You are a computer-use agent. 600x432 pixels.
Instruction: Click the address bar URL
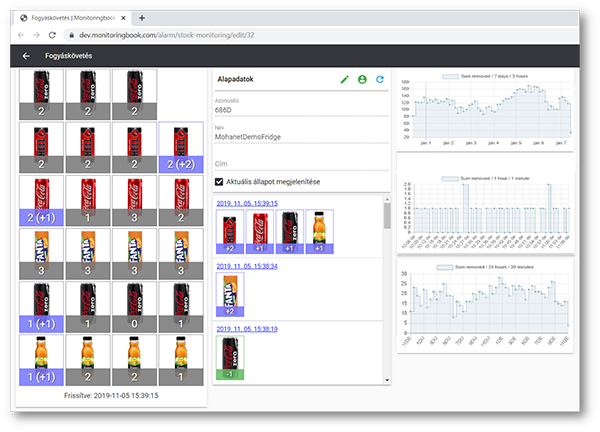click(166, 35)
